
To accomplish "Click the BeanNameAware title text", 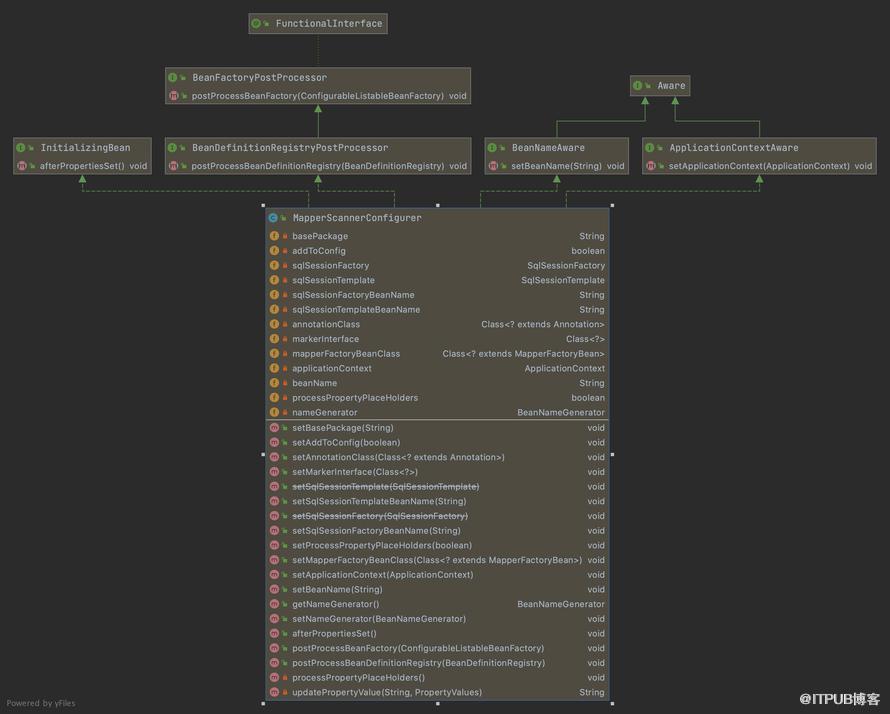I will pos(548,148).
